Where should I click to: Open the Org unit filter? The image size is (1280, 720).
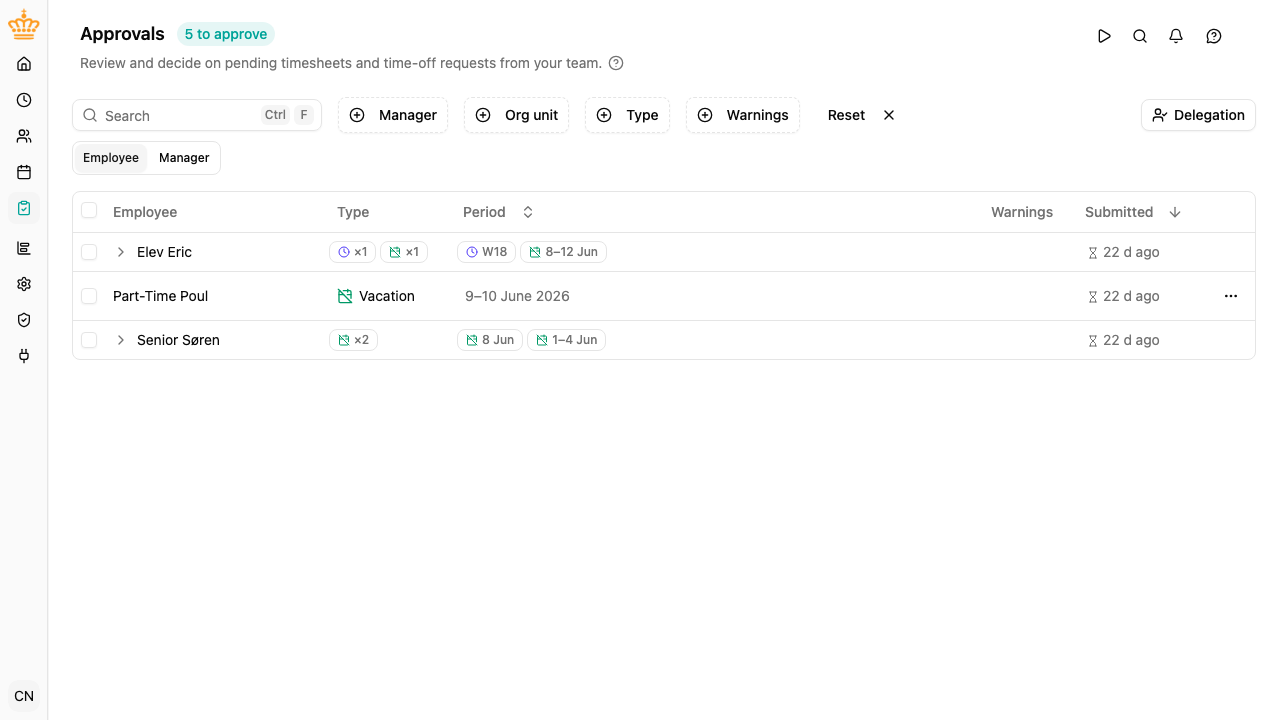[516, 115]
